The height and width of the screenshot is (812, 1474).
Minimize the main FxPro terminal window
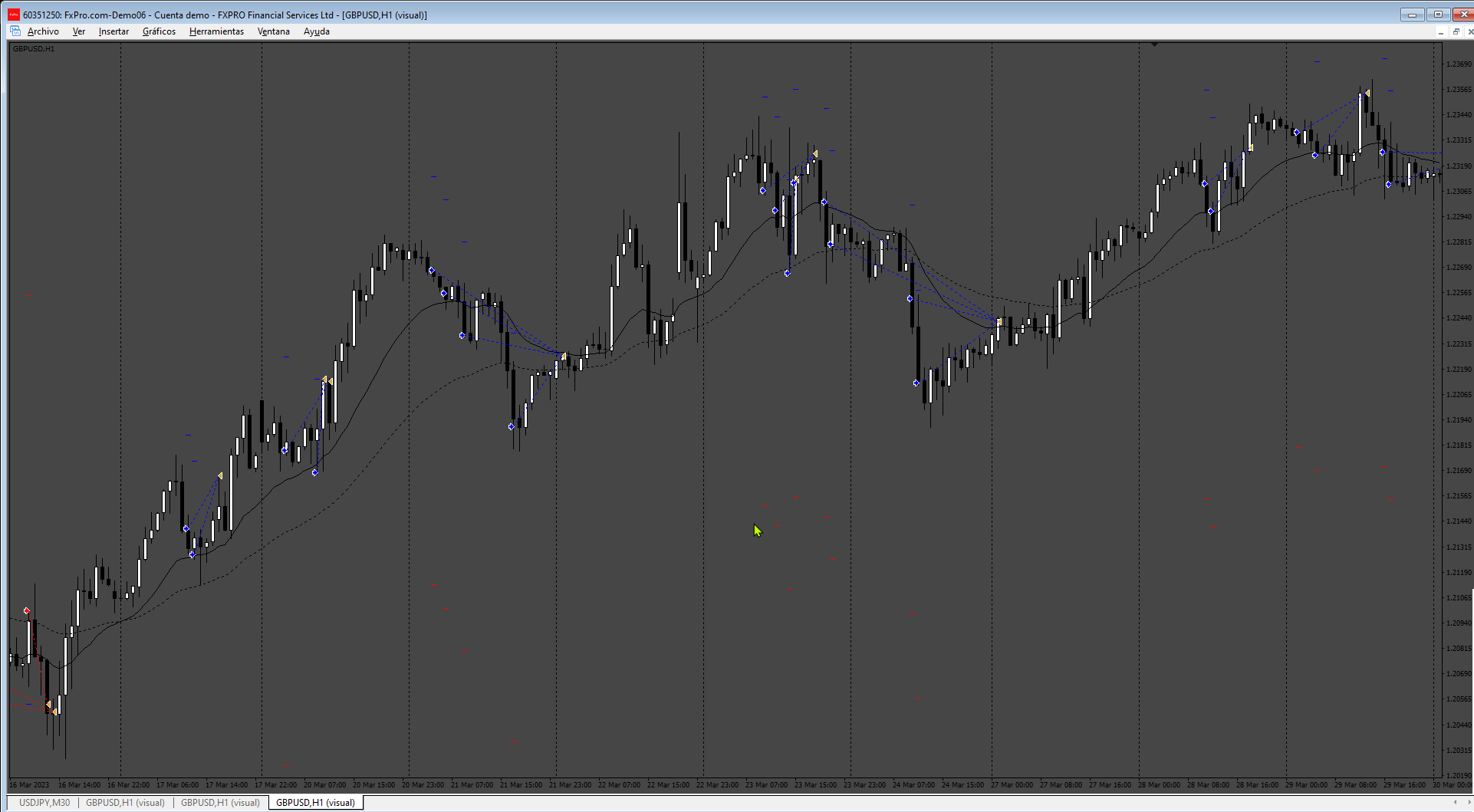(x=1412, y=15)
